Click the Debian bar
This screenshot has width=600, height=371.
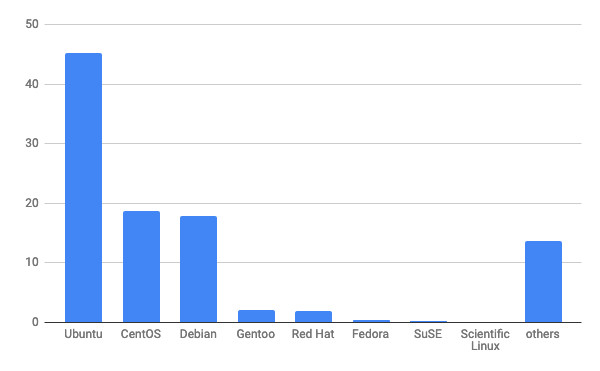tap(199, 269)
